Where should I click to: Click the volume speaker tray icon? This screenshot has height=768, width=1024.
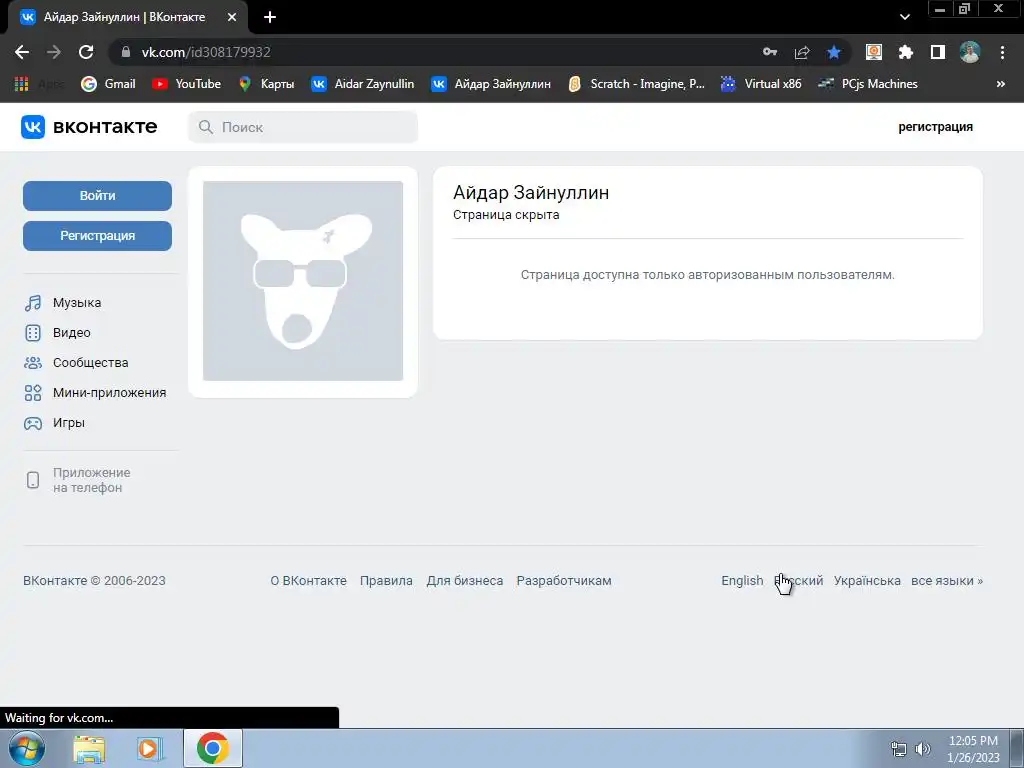(923, 749)
